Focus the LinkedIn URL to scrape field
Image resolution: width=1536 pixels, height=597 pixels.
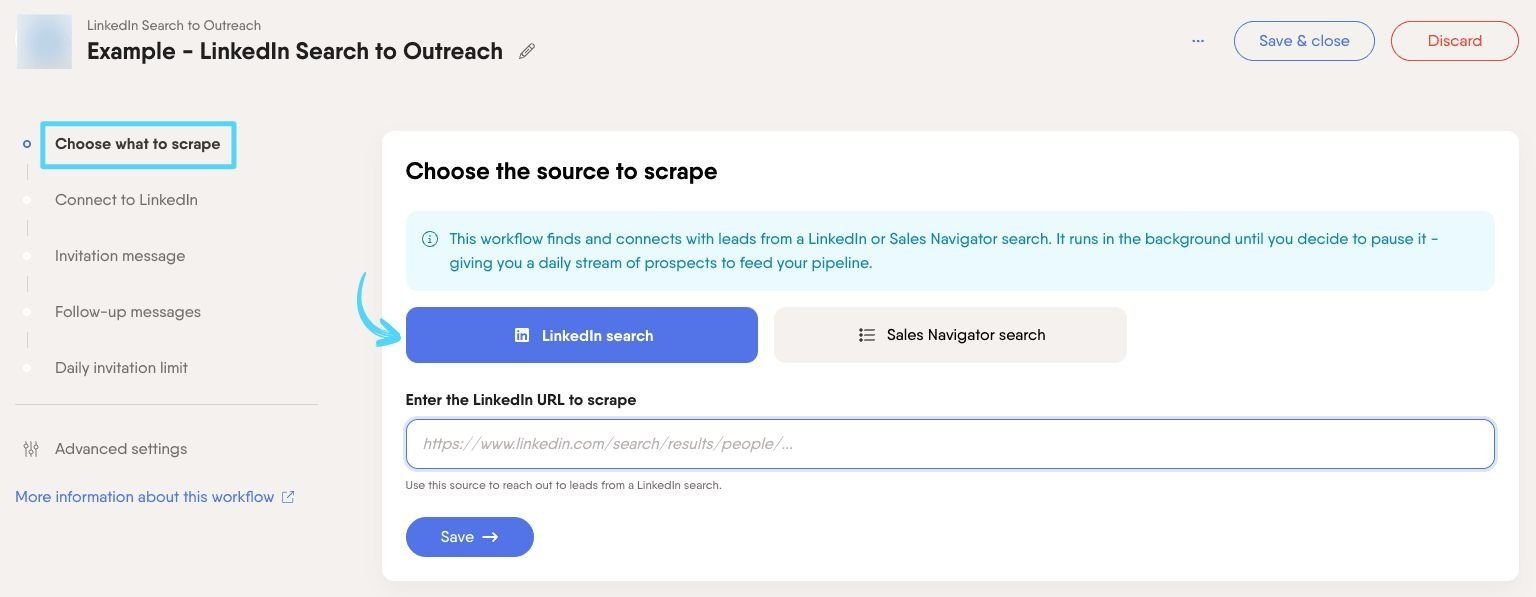click(x=950, y=444)
